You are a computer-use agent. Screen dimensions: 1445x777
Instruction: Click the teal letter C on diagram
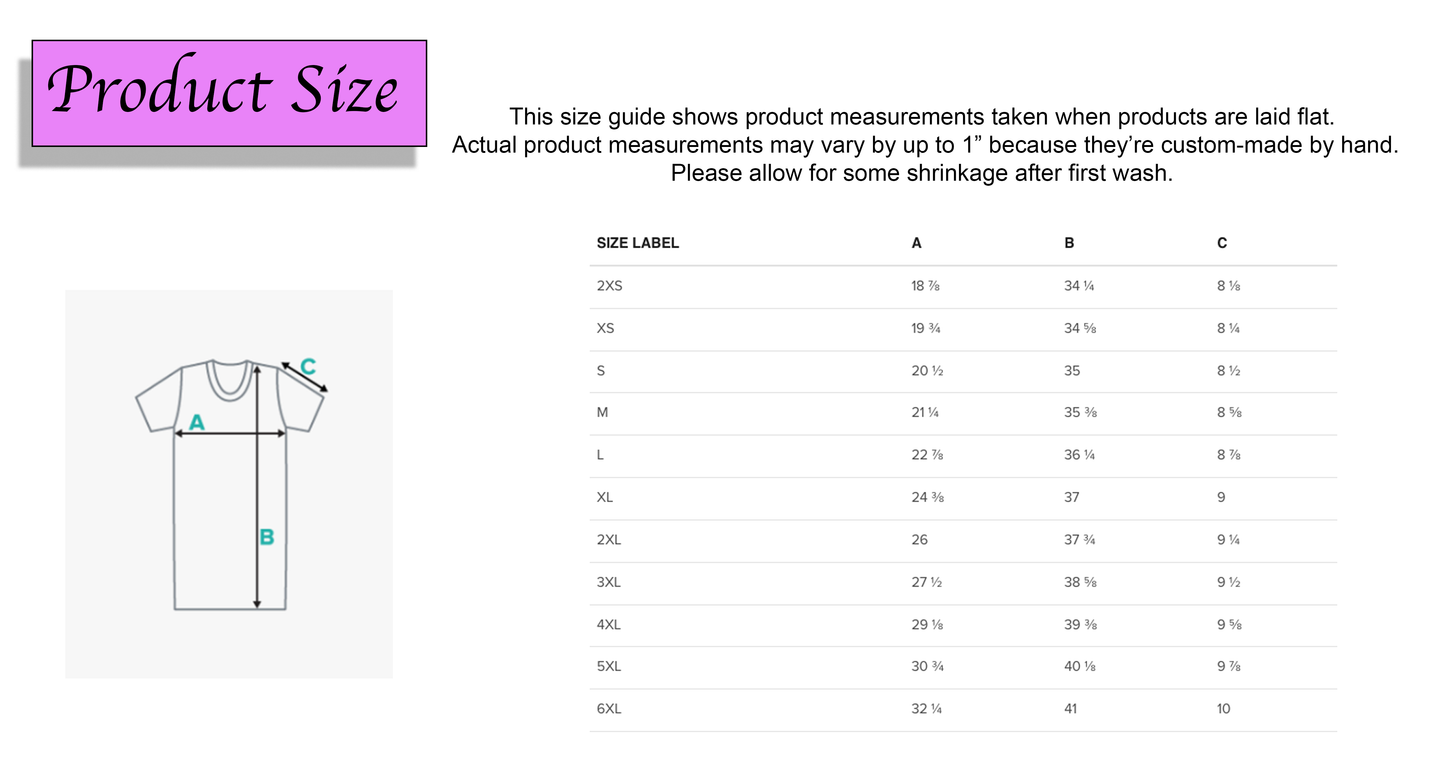point(308,367)
